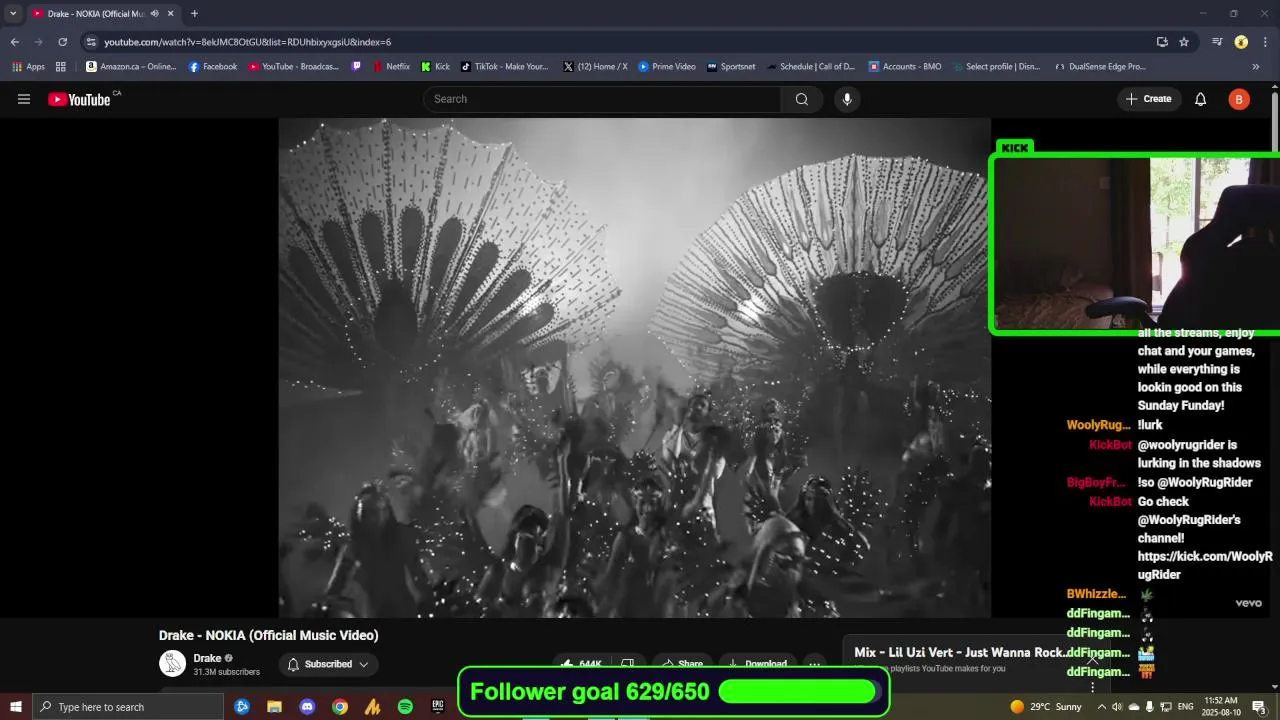Click the YouTube search input field

pos(603,99)
